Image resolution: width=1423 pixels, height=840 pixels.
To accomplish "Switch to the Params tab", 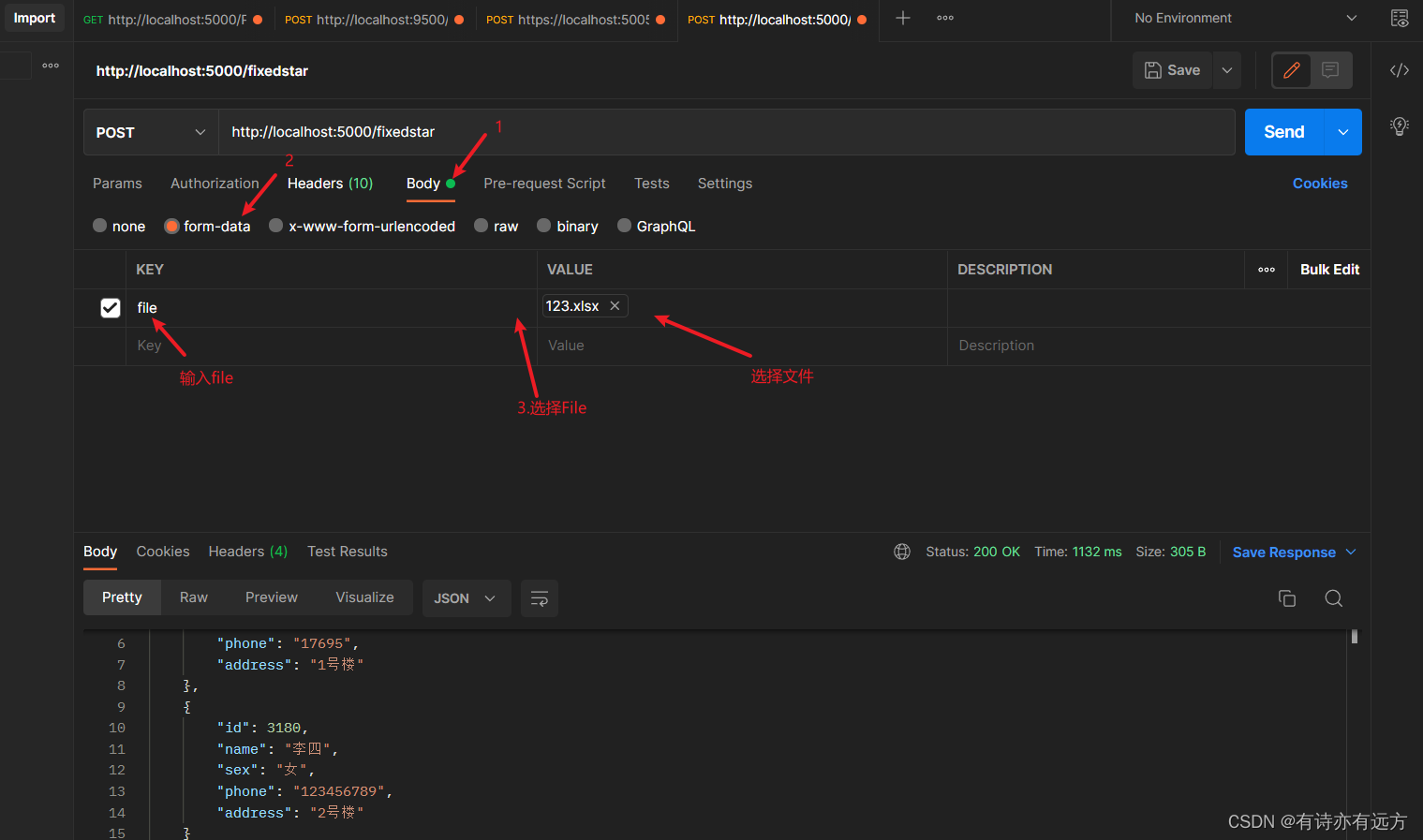I will tap(117, 184).
